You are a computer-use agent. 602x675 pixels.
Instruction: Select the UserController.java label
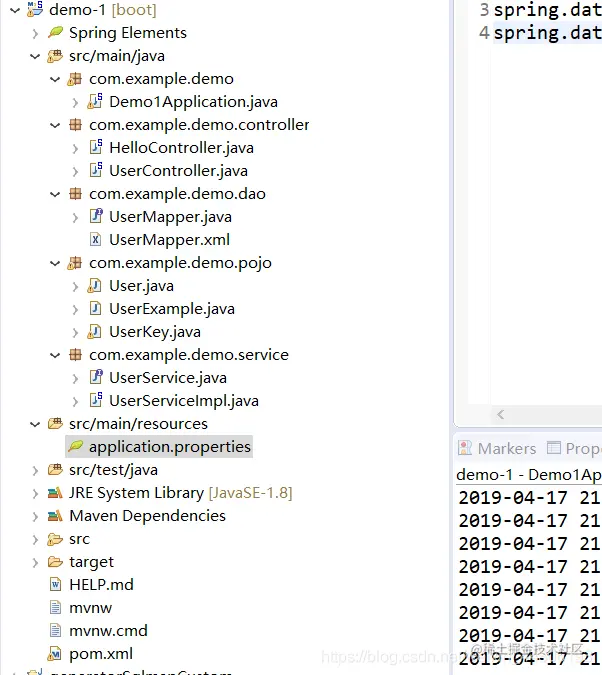tap(178, 170)
